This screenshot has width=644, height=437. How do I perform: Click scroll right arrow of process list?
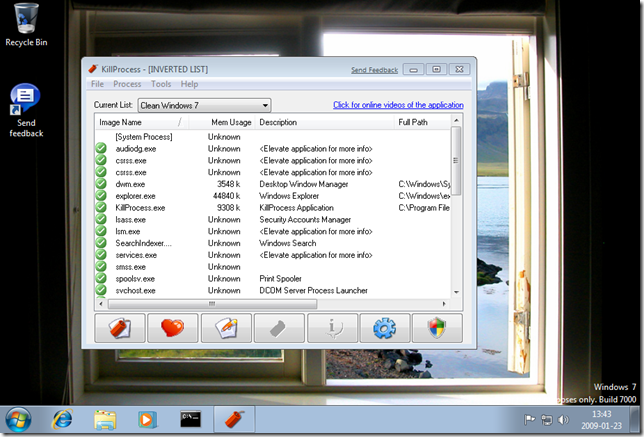444,304
